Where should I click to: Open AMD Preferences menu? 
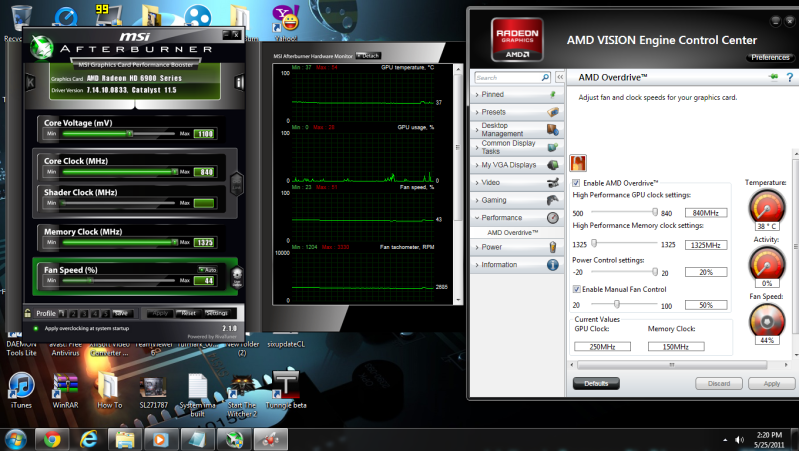click(x=770, y=58)
